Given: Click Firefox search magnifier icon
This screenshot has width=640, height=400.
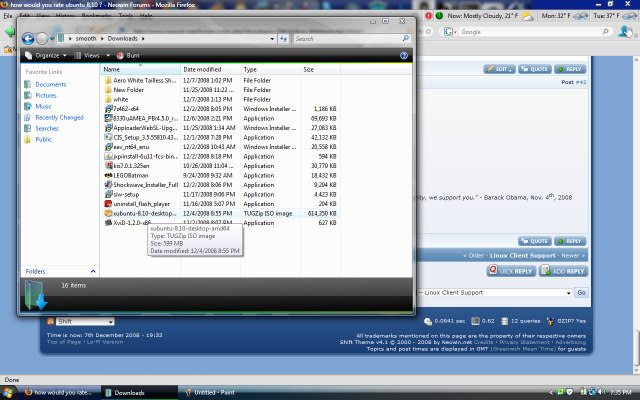Looking at the screenshot, I should (606, 32).
